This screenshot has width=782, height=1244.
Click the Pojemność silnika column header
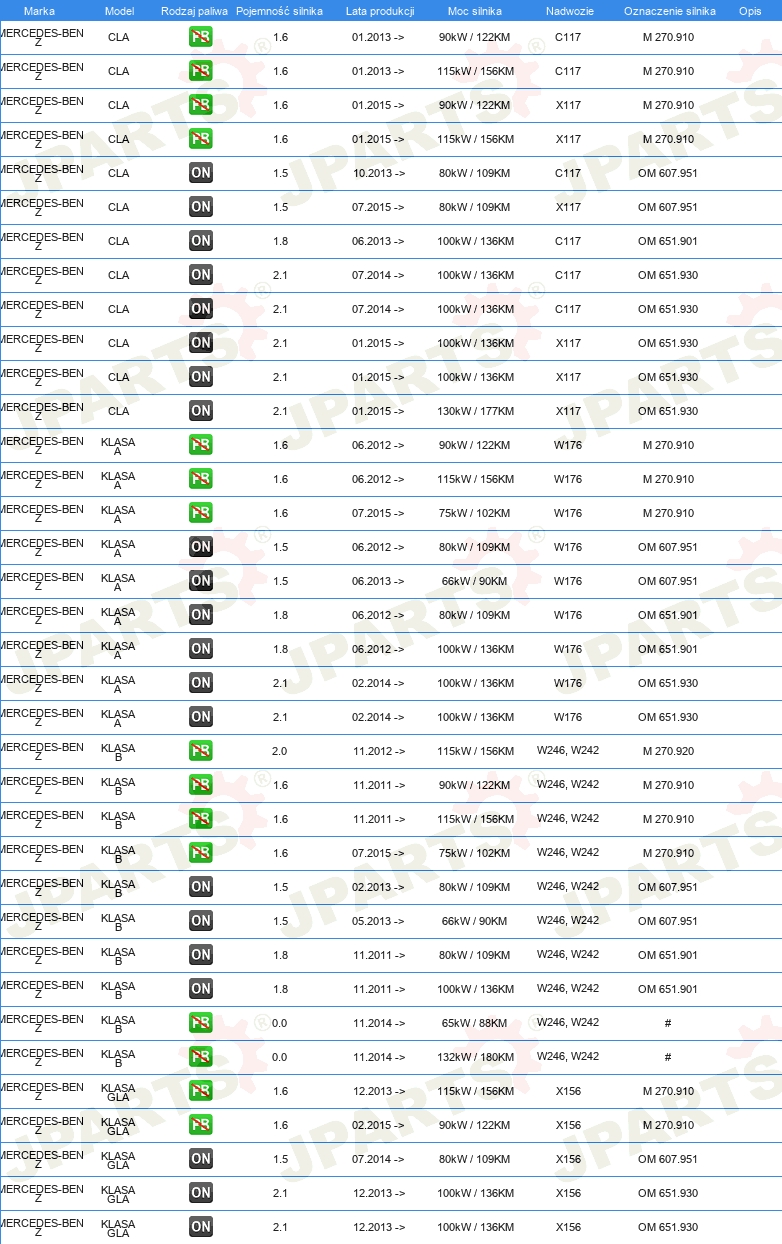(x=280, y=11)
